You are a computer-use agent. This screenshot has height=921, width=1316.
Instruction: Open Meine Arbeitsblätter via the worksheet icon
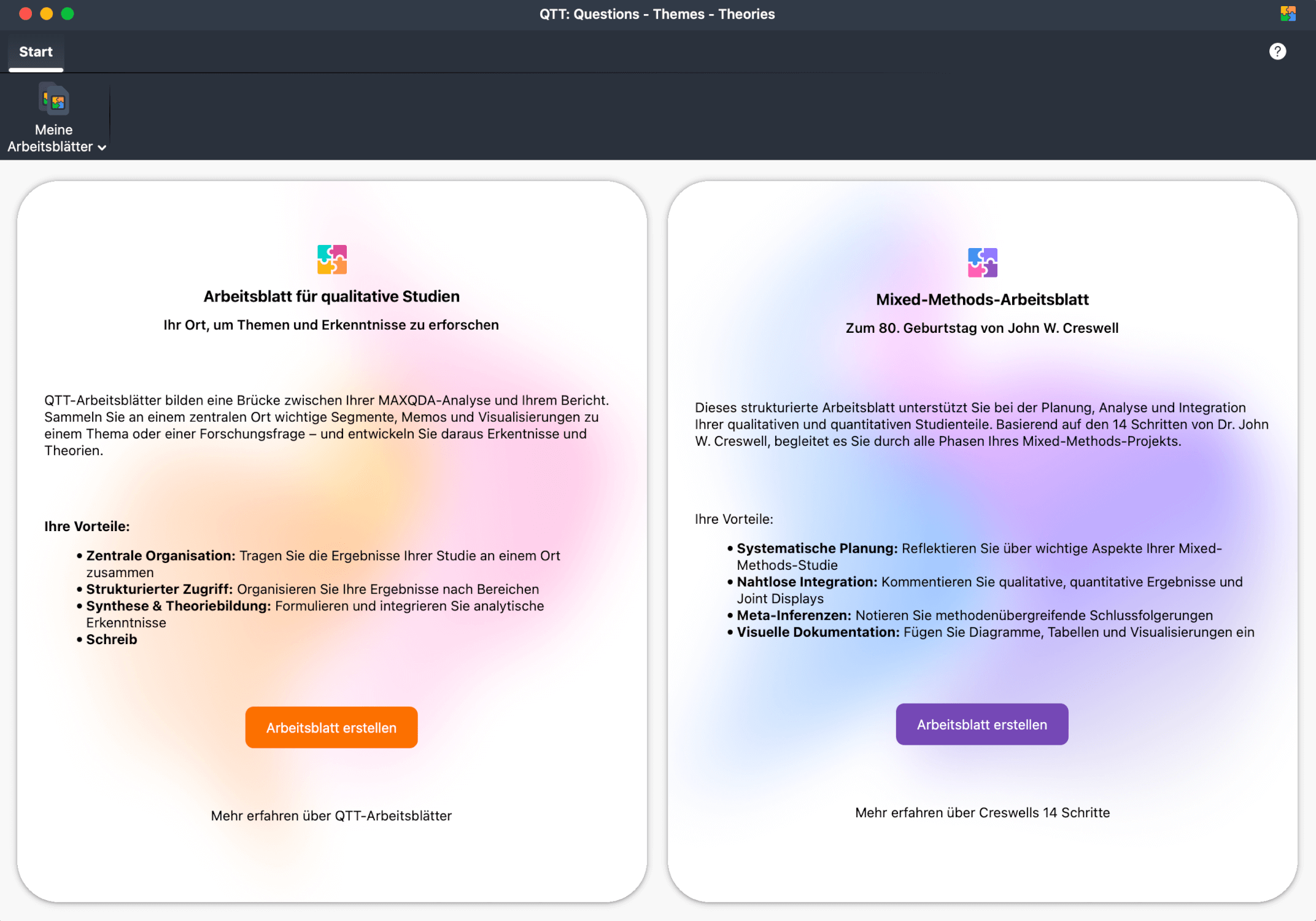point(53,99)
